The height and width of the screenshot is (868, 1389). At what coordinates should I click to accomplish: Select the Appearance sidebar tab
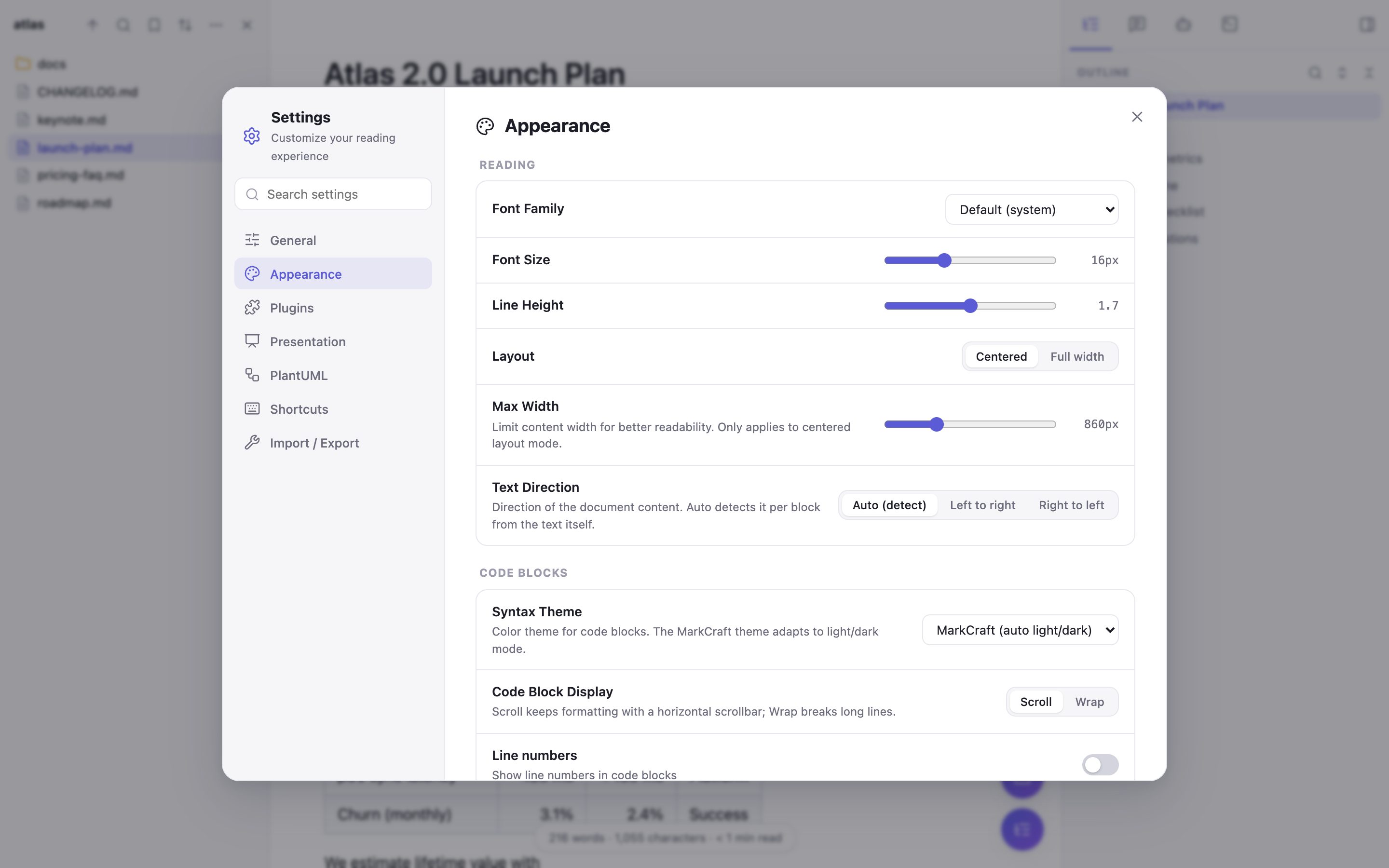tap(333, 274)
